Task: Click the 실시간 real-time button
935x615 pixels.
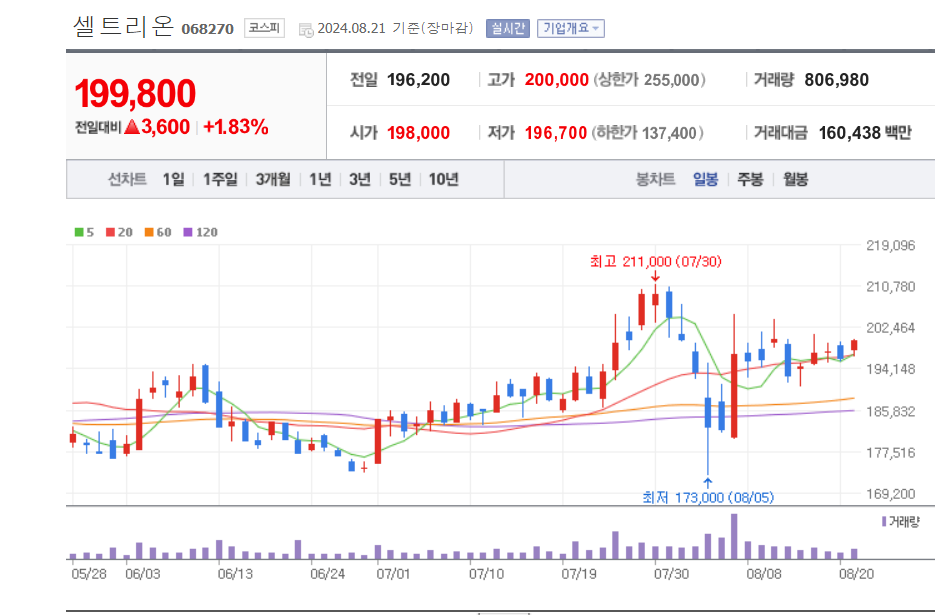Action: [507, 28]
